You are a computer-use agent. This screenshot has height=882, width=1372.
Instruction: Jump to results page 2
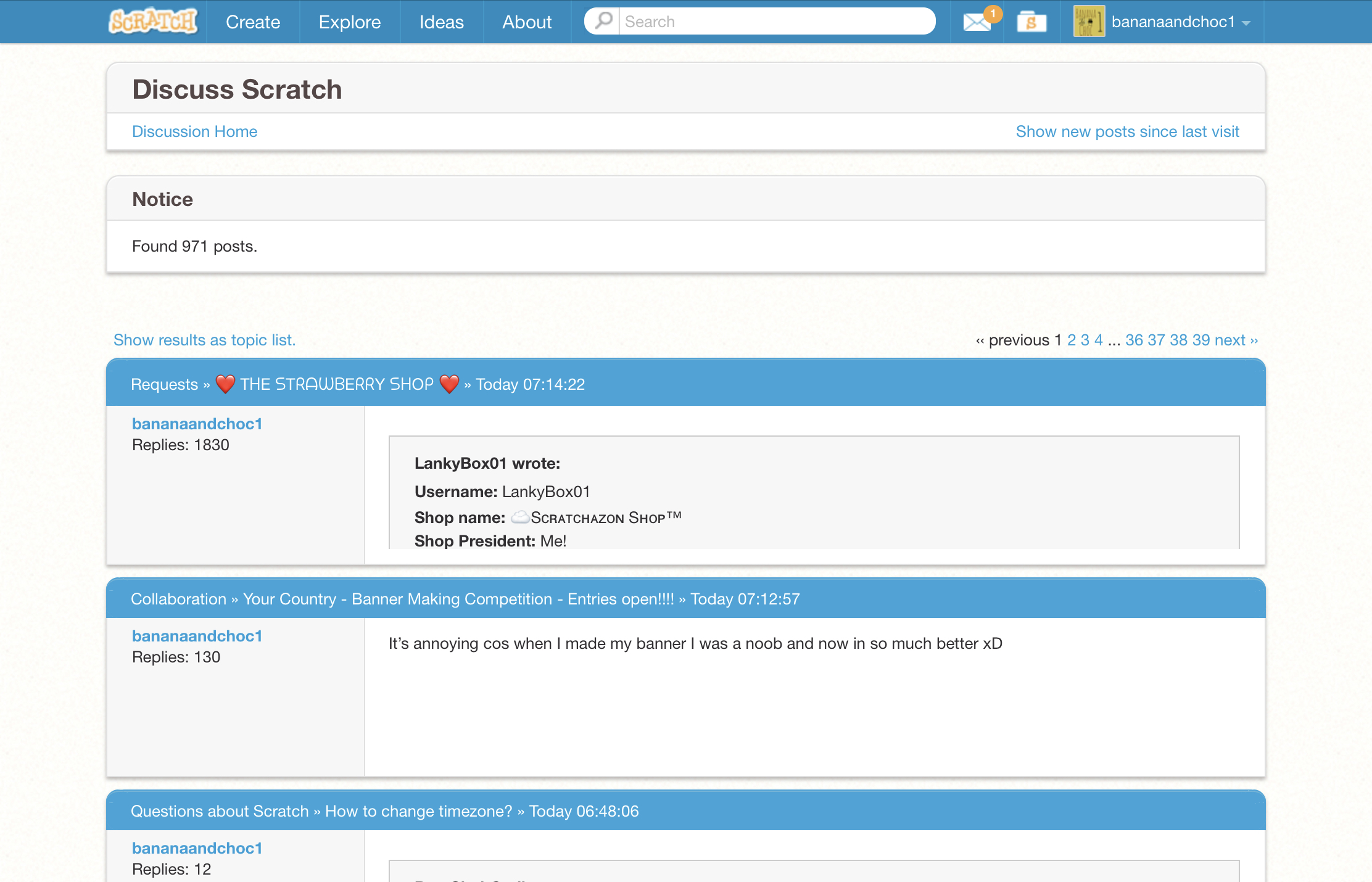(x=1072, y=340)
